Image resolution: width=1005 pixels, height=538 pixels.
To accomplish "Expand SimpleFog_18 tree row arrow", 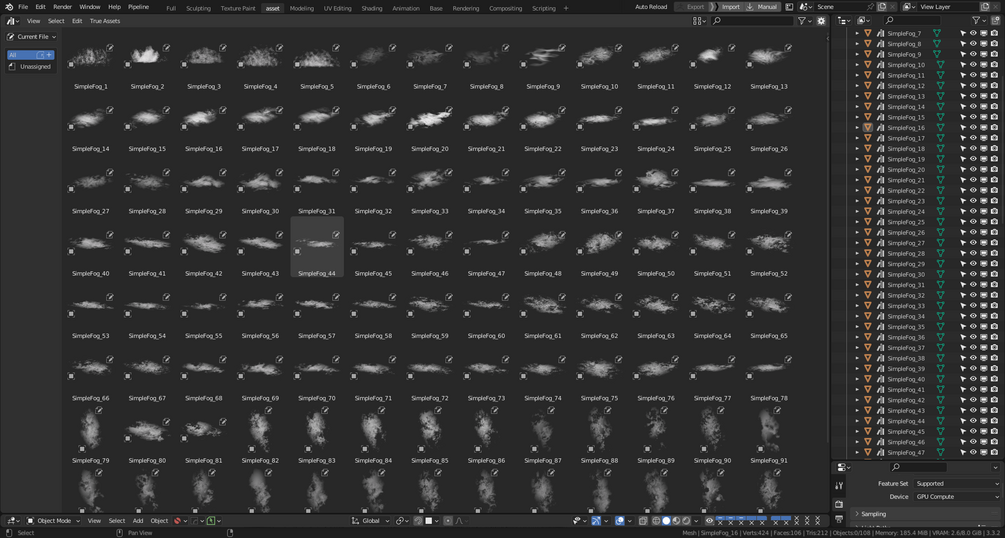I will [x=857, y=149].
